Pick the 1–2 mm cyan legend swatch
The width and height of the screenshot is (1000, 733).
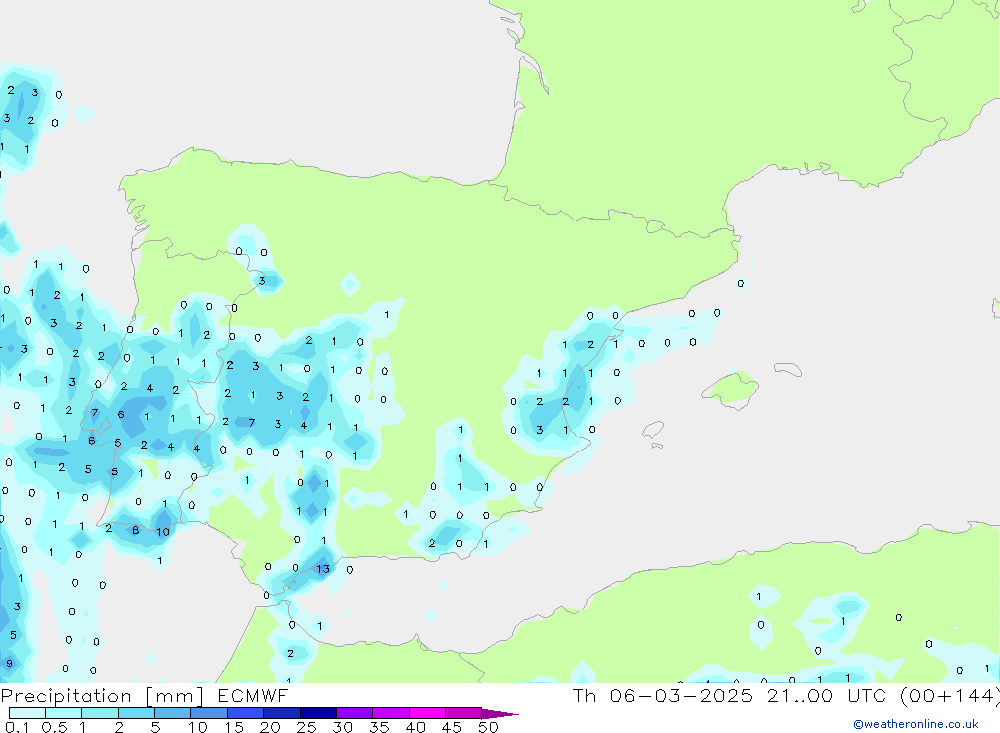[x=100, y=713]
